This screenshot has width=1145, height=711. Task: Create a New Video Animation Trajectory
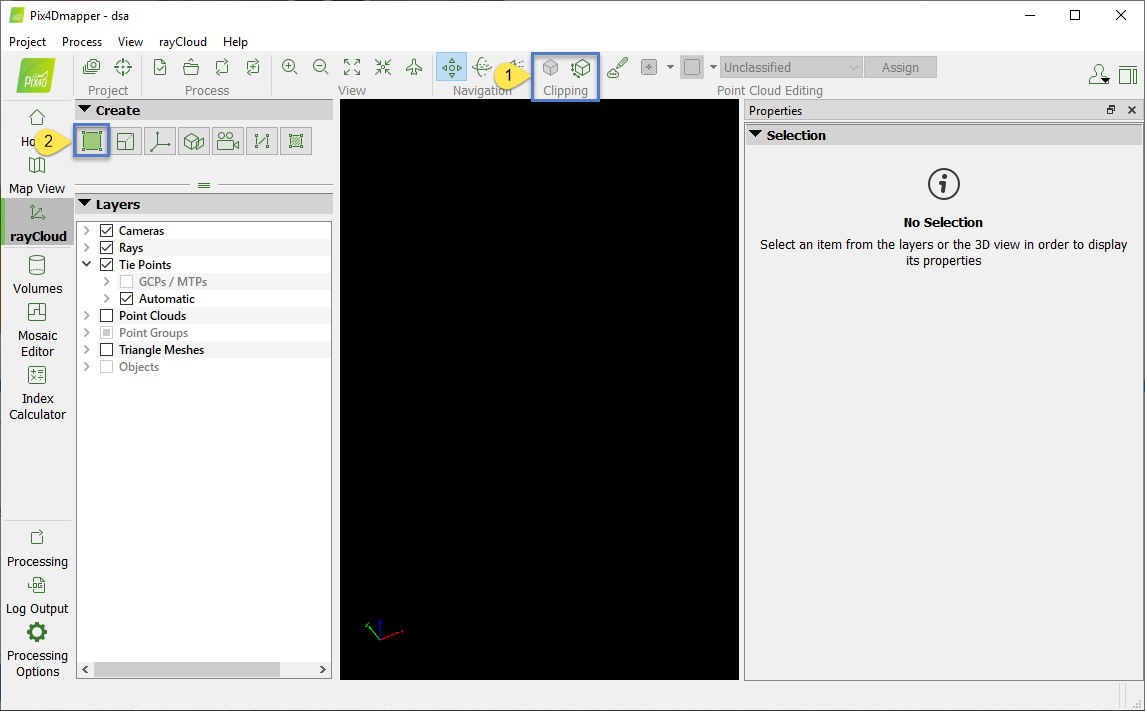(228, 141)
